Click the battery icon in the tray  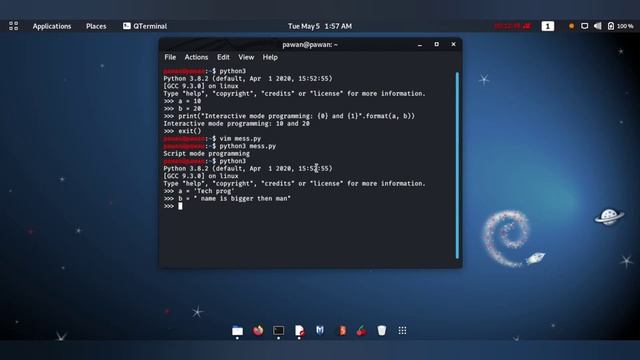pos(611,26)
